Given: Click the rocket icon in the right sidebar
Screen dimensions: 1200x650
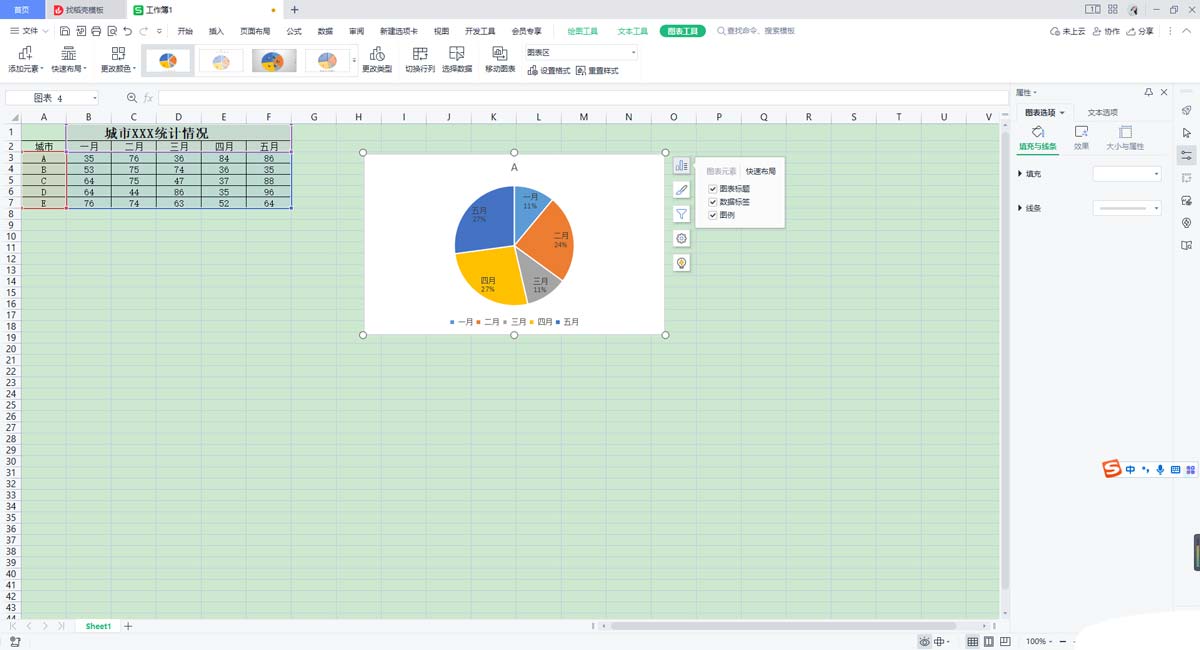Looking at the screenshot, I should pyautogui.click(x=1186, y=110).
